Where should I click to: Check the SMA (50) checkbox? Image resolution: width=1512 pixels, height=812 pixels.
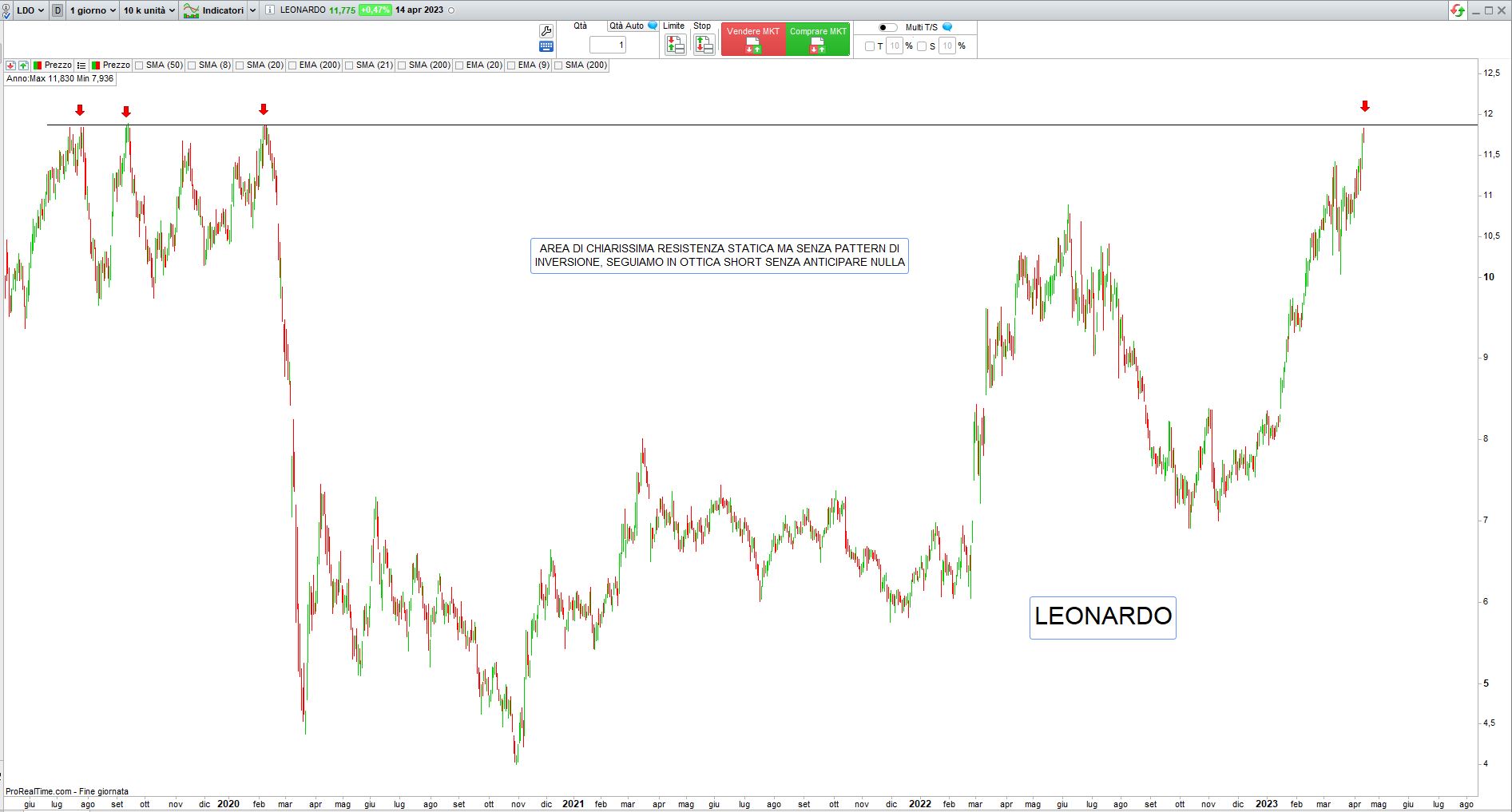(139, 65)
